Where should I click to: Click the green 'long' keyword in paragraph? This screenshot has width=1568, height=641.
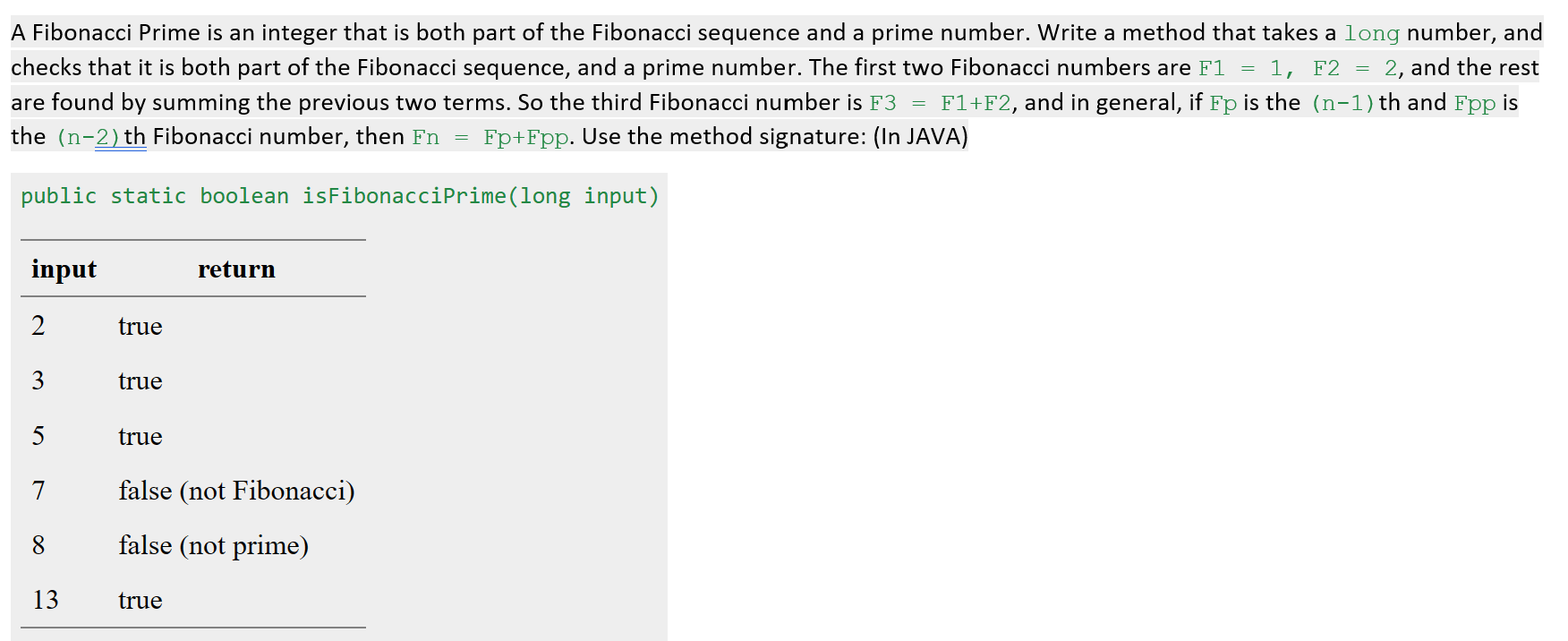(1371, 34)
